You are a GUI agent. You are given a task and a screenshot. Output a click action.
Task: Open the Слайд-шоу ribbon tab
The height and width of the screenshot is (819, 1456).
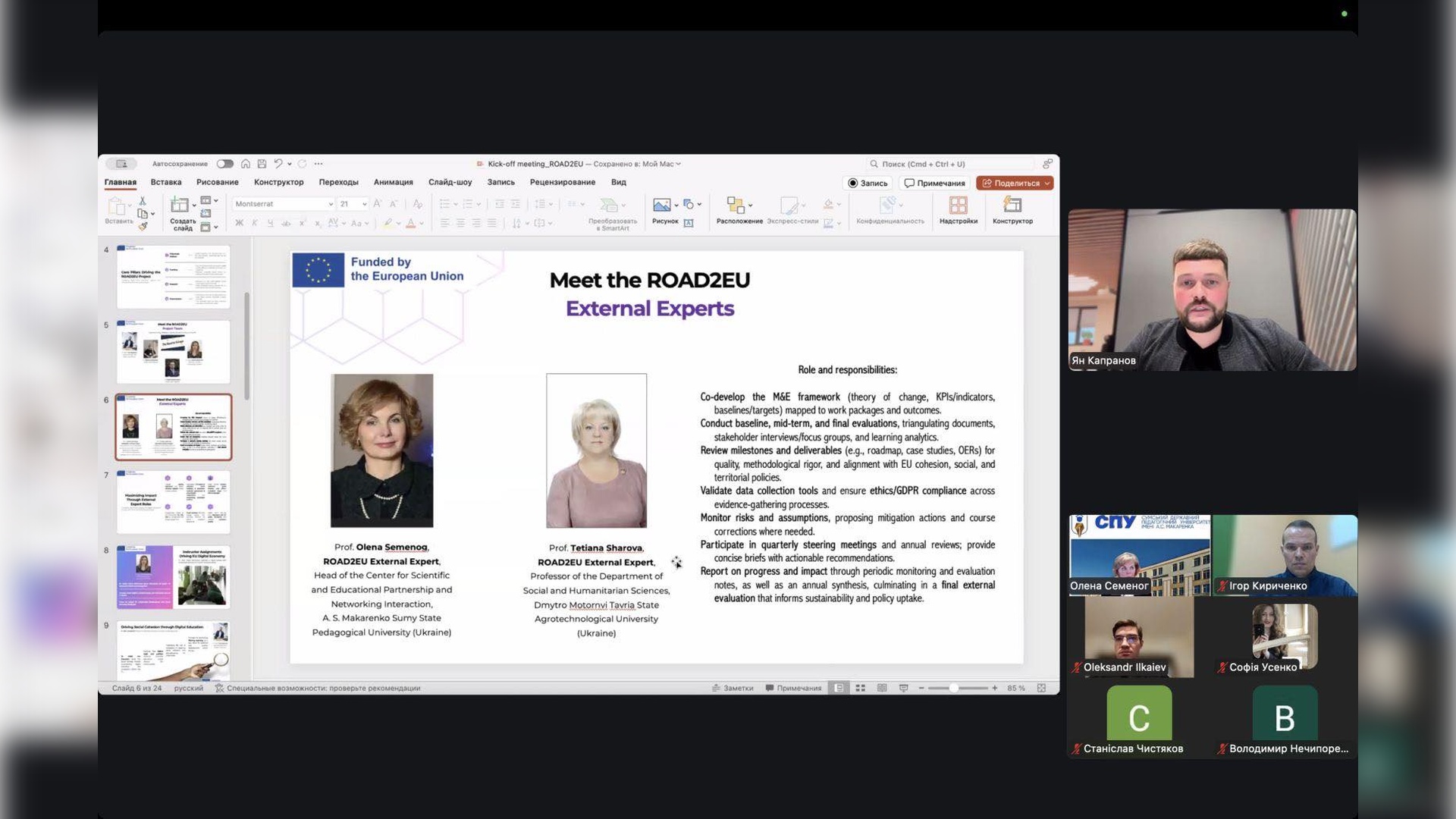pos(450,182)
